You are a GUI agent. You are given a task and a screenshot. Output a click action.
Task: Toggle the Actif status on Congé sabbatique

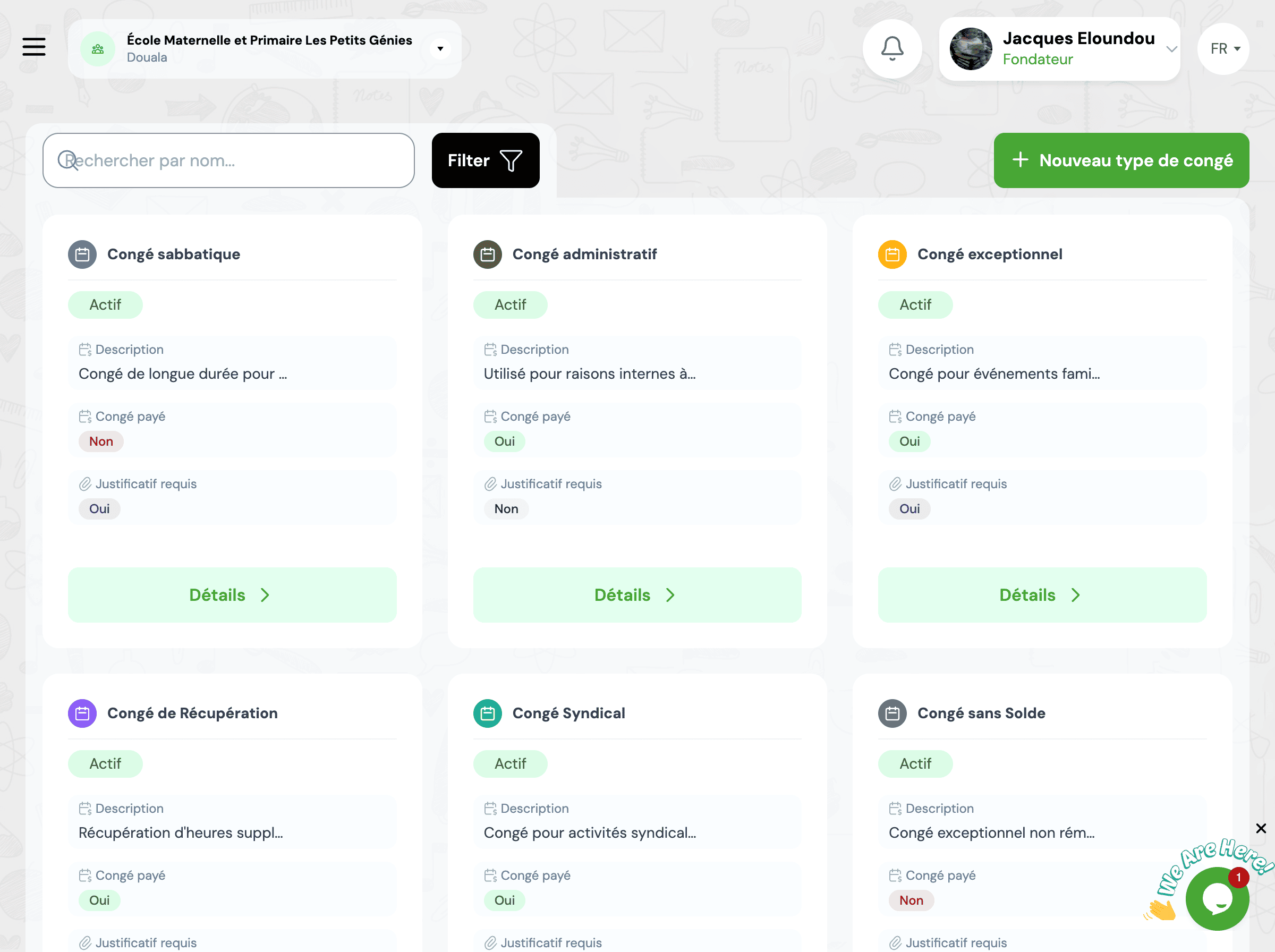(x=105, y=305)
